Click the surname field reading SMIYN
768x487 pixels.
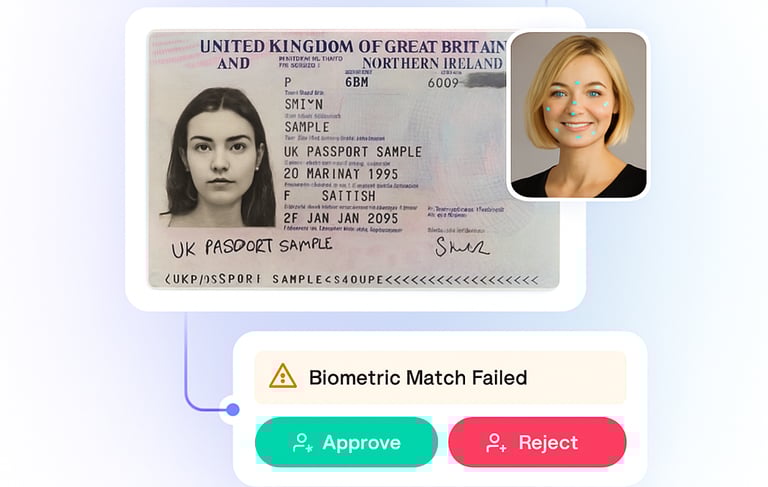304,104
